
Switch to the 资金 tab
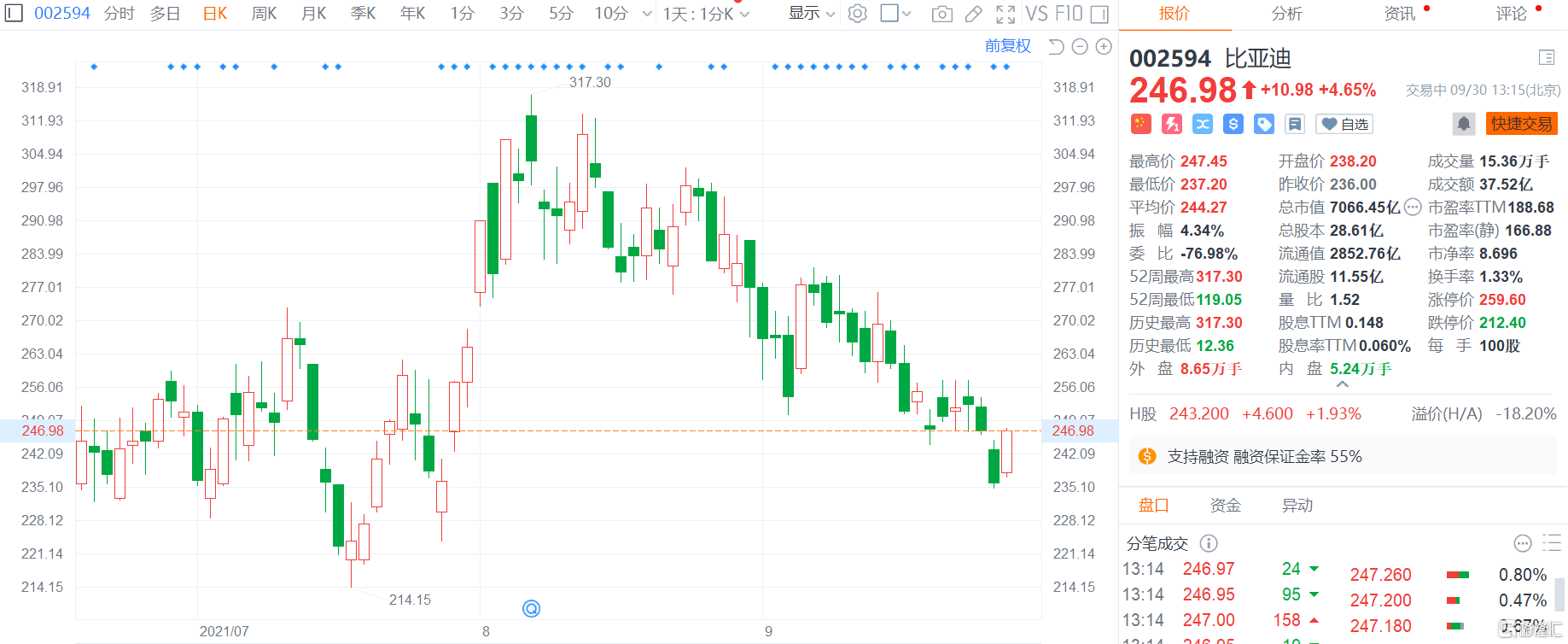click(x=1225, y=506)
